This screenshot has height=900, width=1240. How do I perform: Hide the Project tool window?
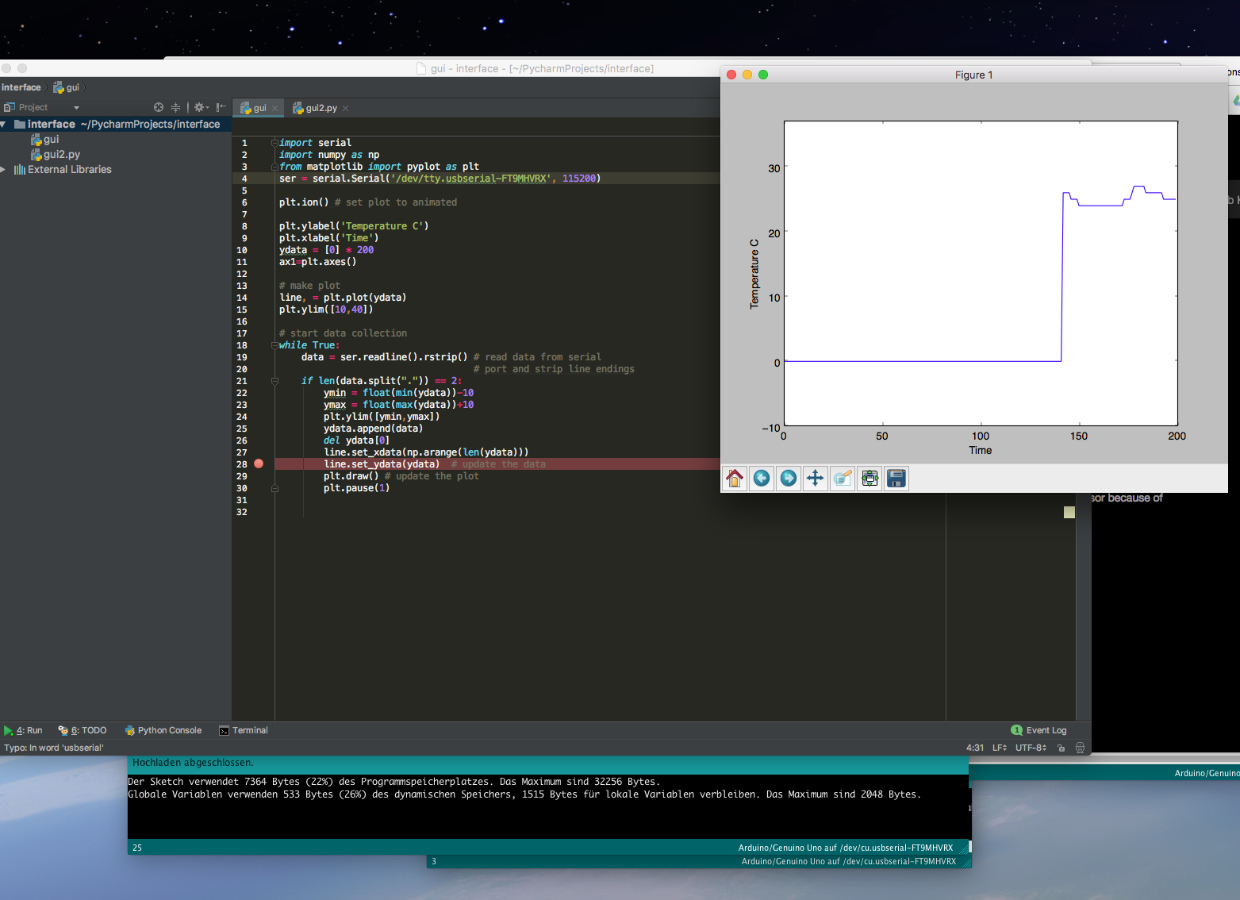coord(220,107)
